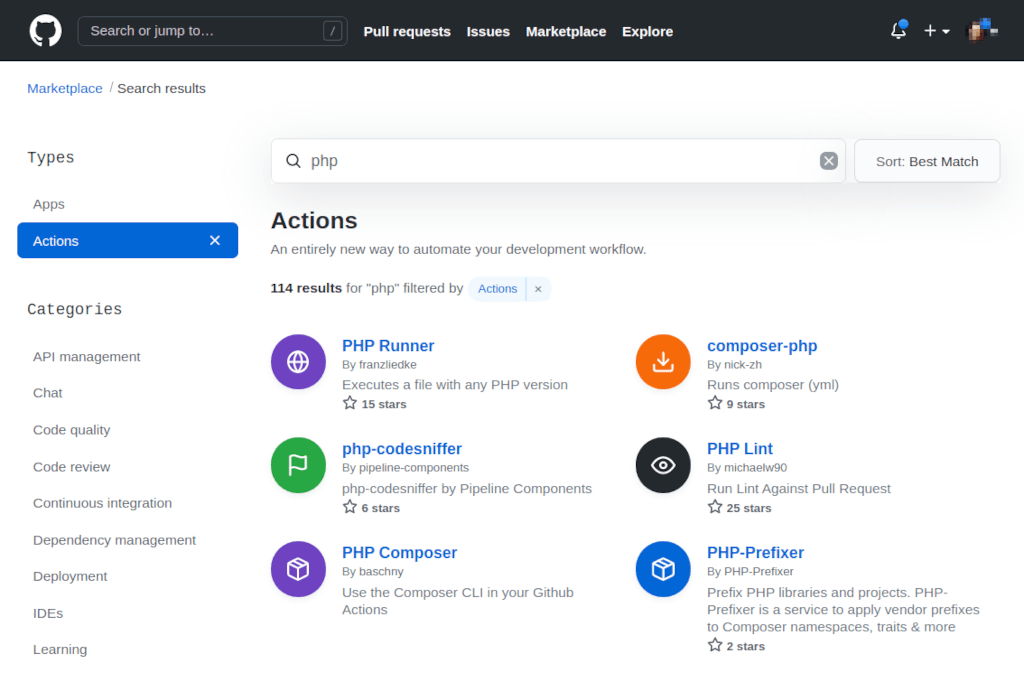Open the PHP Composer action
Viewport: 1024px width, 673px height.
pos(399,552)
